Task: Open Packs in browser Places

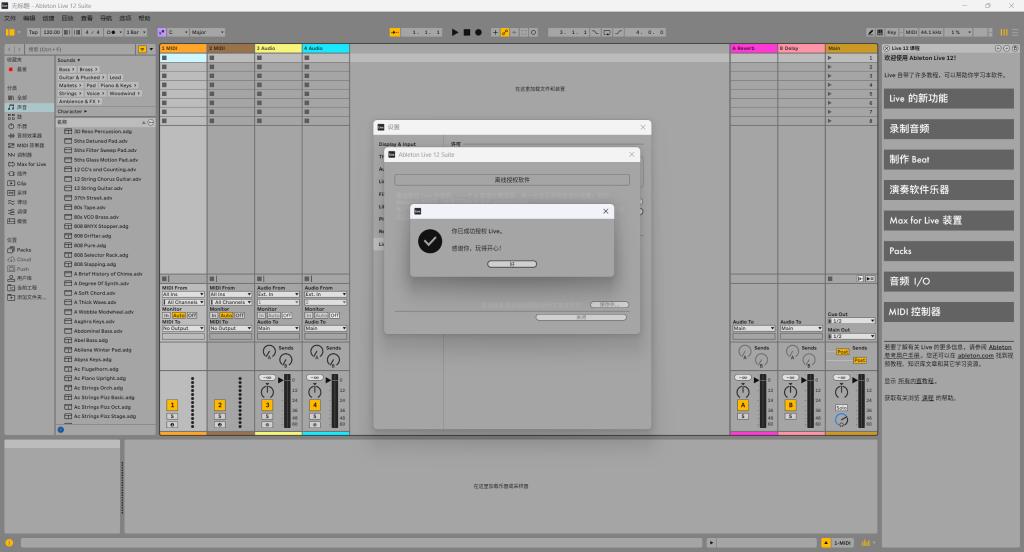Action: click(29, 250)
